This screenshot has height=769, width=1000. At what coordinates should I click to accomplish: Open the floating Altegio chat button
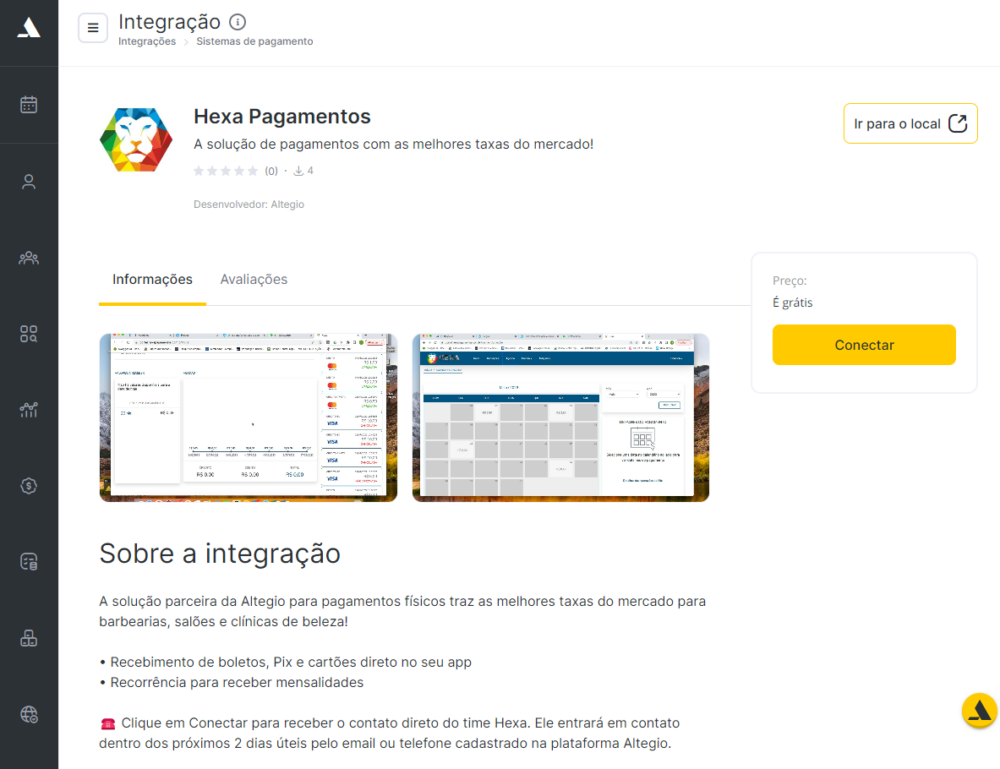click(980, 710)
